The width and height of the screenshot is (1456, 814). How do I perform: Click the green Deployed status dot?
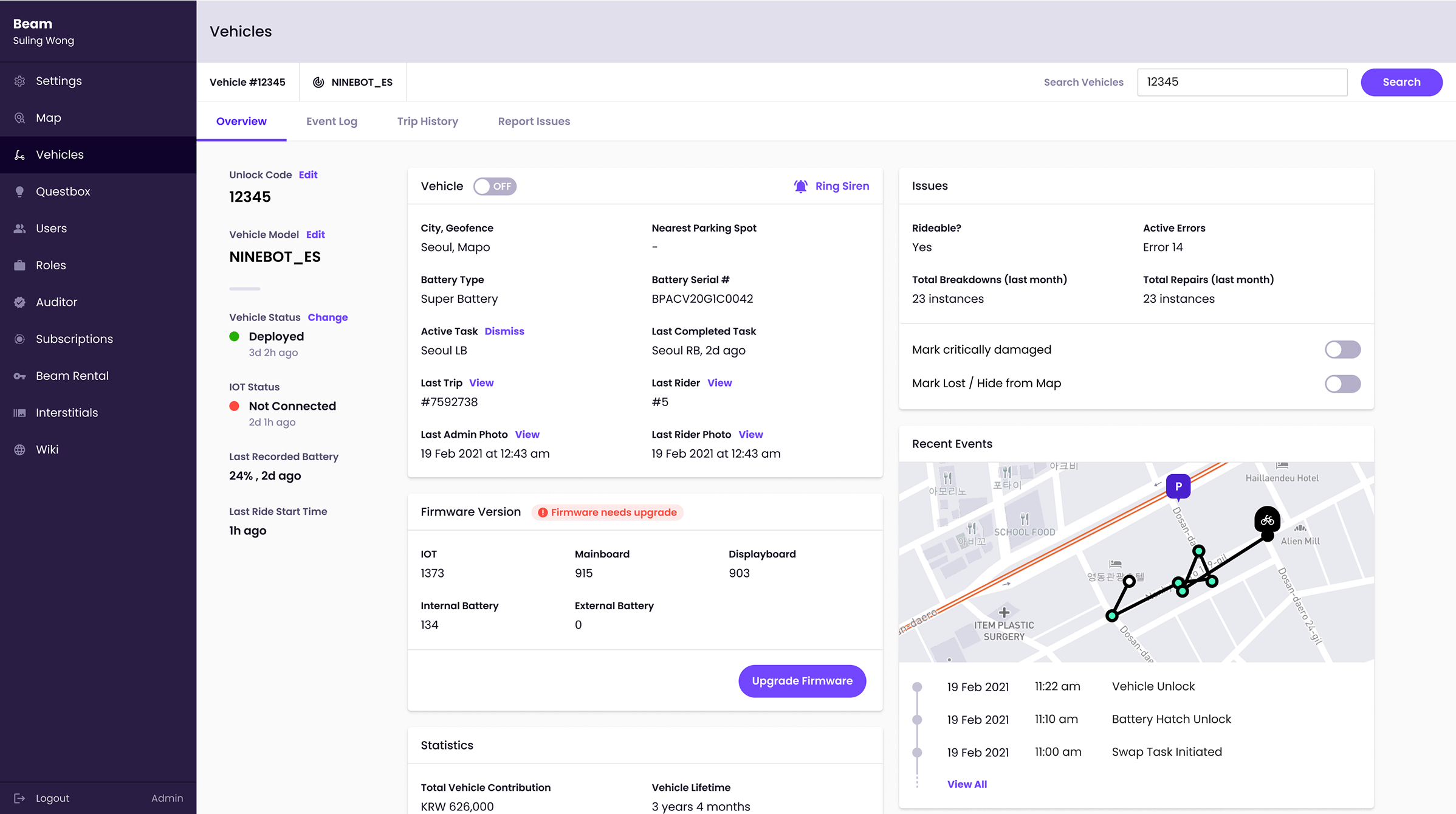pyautogui.click(x=234, y=337)
